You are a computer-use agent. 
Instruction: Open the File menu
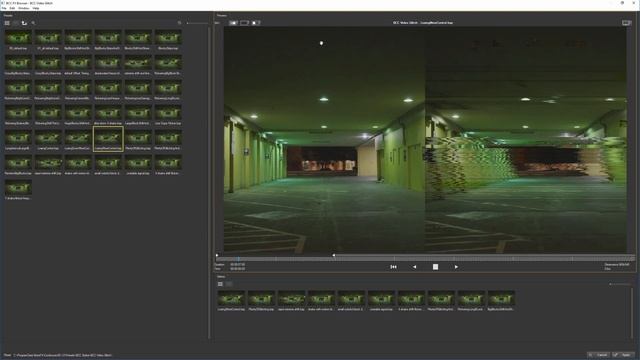coord(4,8)
